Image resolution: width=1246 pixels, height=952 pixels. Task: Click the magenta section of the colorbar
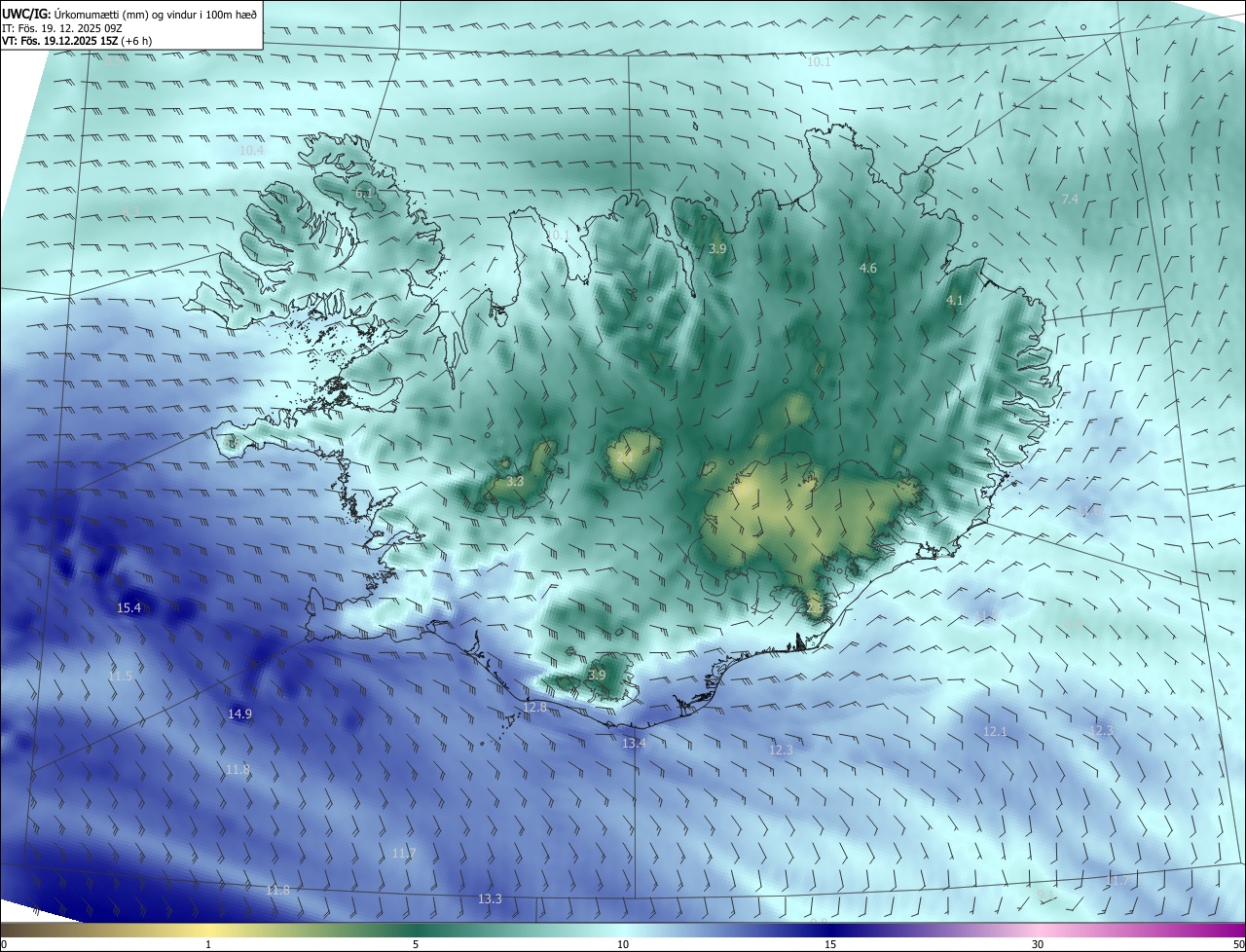(1217, 930)
